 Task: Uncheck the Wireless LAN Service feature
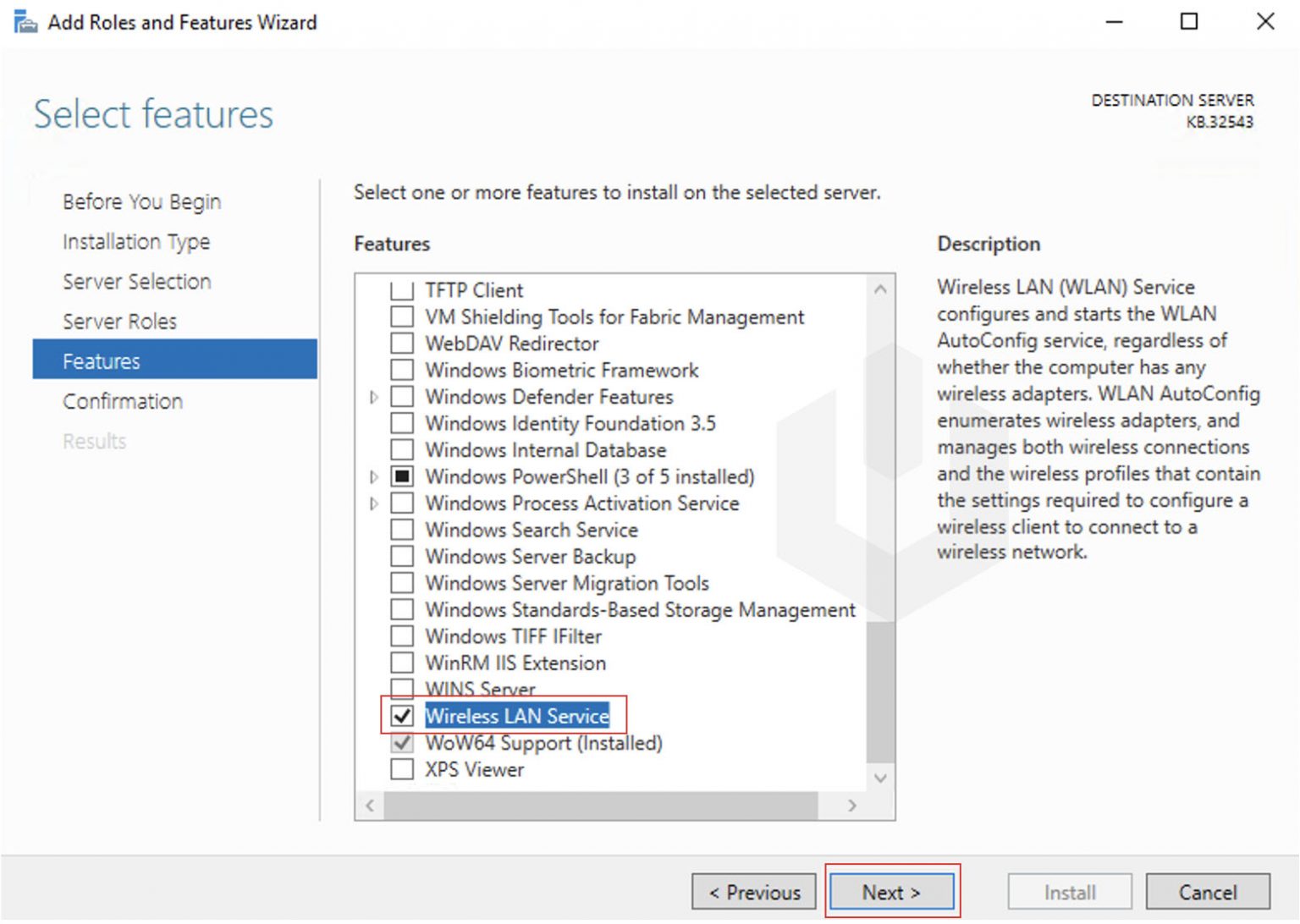coord(401,716)
